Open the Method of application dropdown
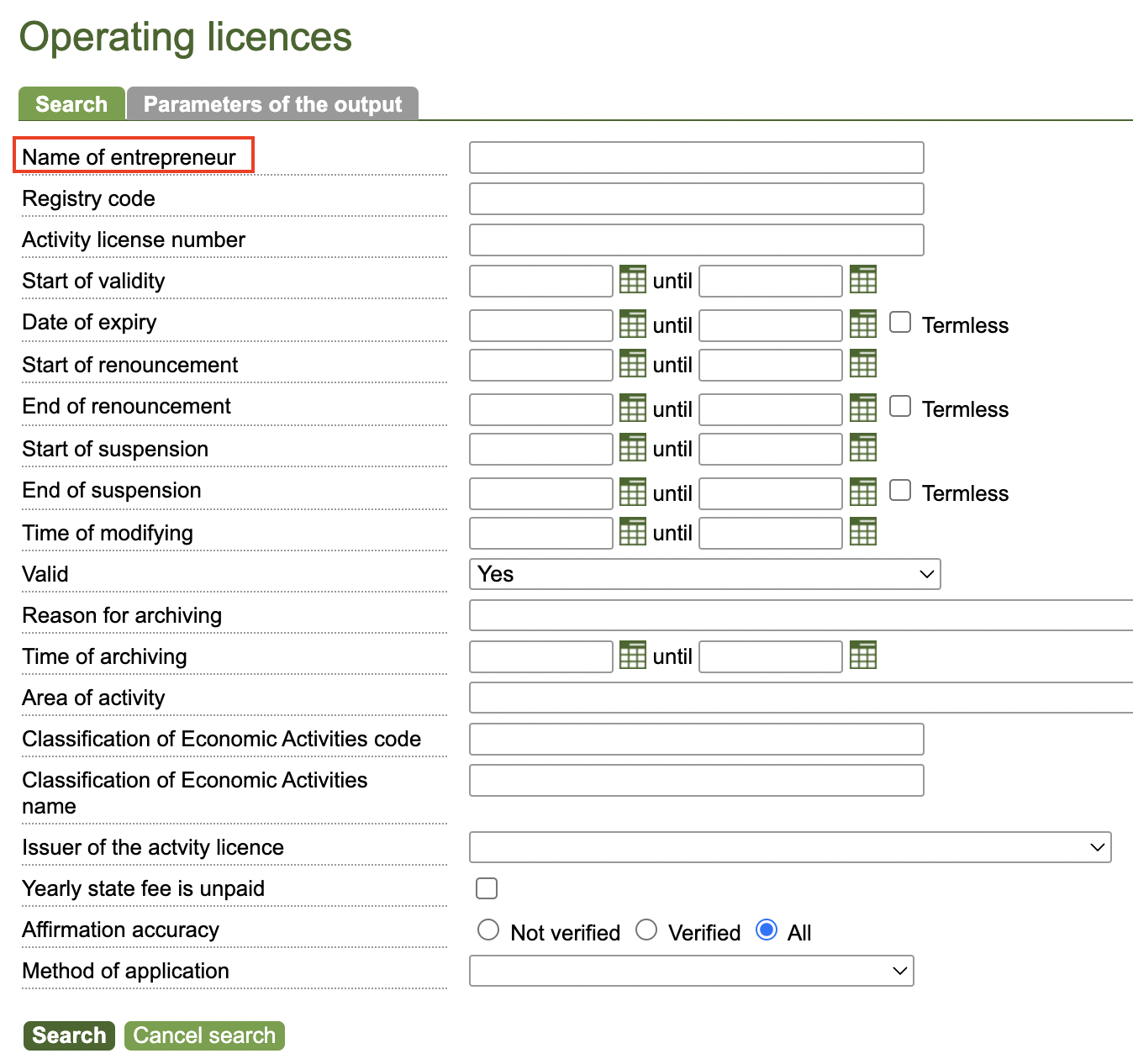The image size is (1133, 1064). 691,971
